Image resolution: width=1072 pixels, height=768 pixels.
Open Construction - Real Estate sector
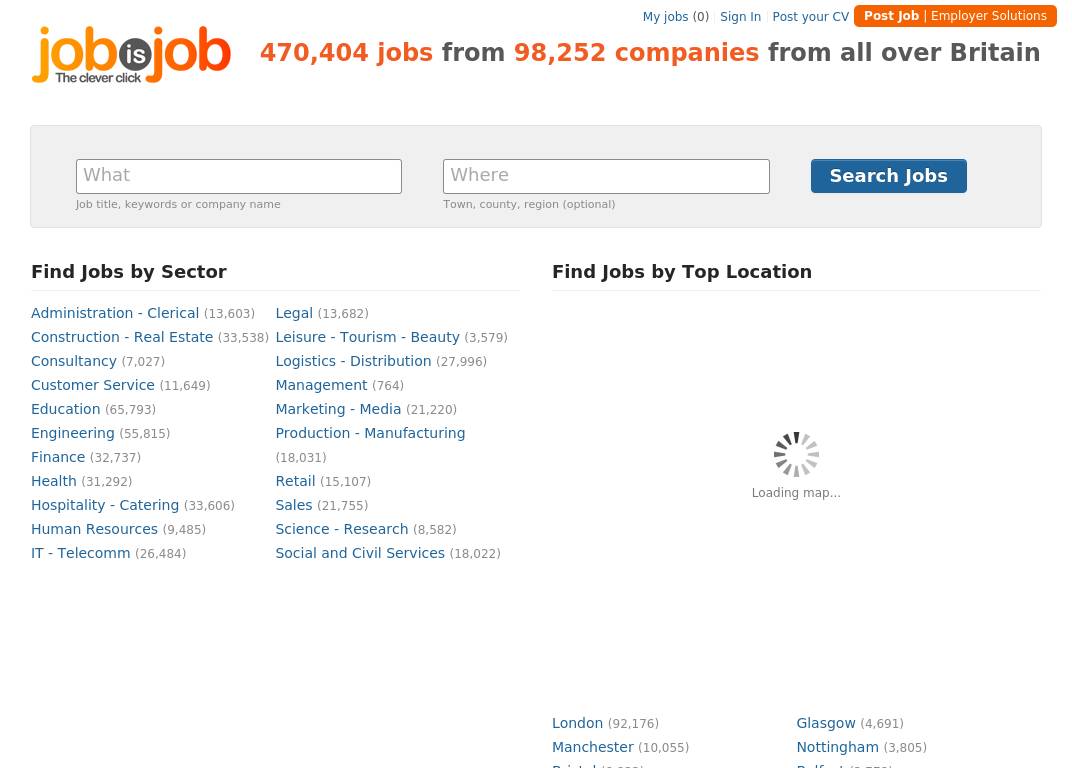122,337
